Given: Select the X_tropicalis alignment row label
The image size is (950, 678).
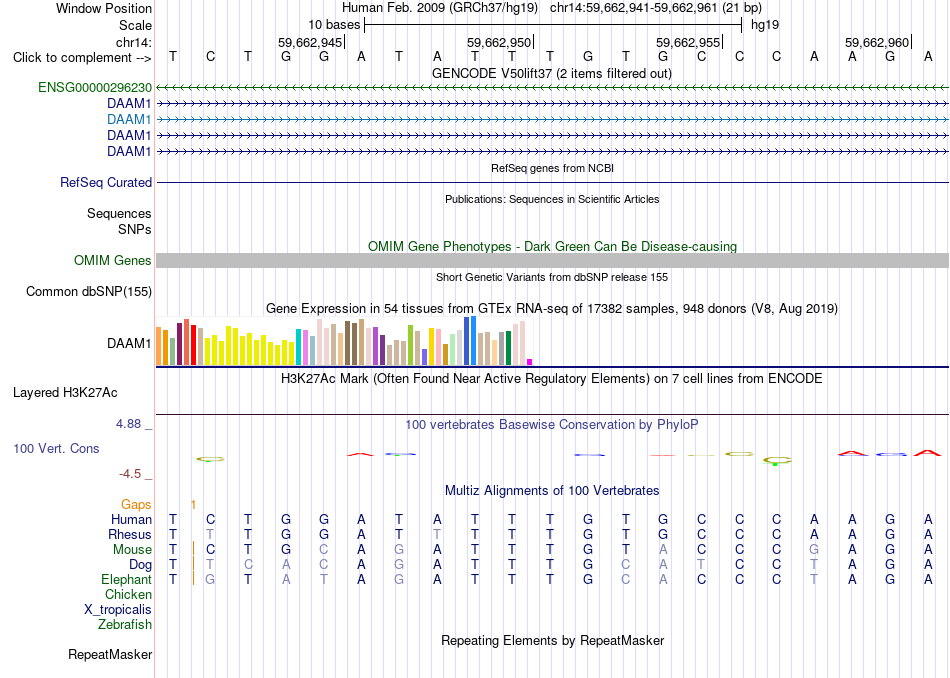Looking at the screenshot, I should 118,610.
